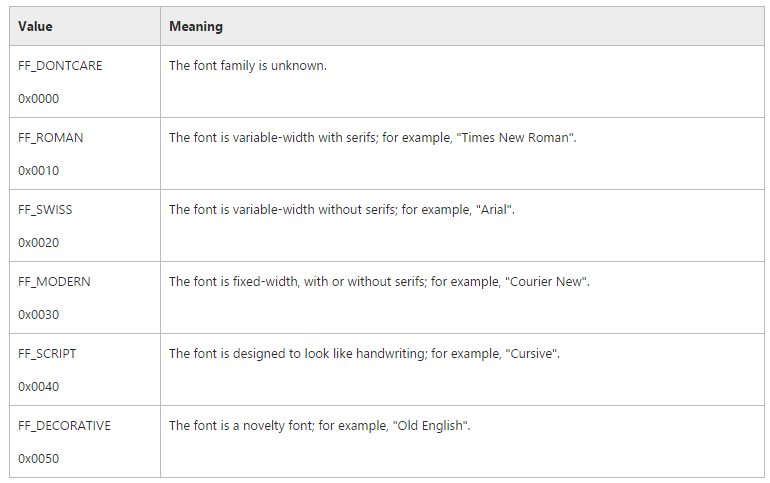This screenshot has height=483, width=770.
Task: Click the Value column header
Action: pyautogui.click(x=35, y=26)
